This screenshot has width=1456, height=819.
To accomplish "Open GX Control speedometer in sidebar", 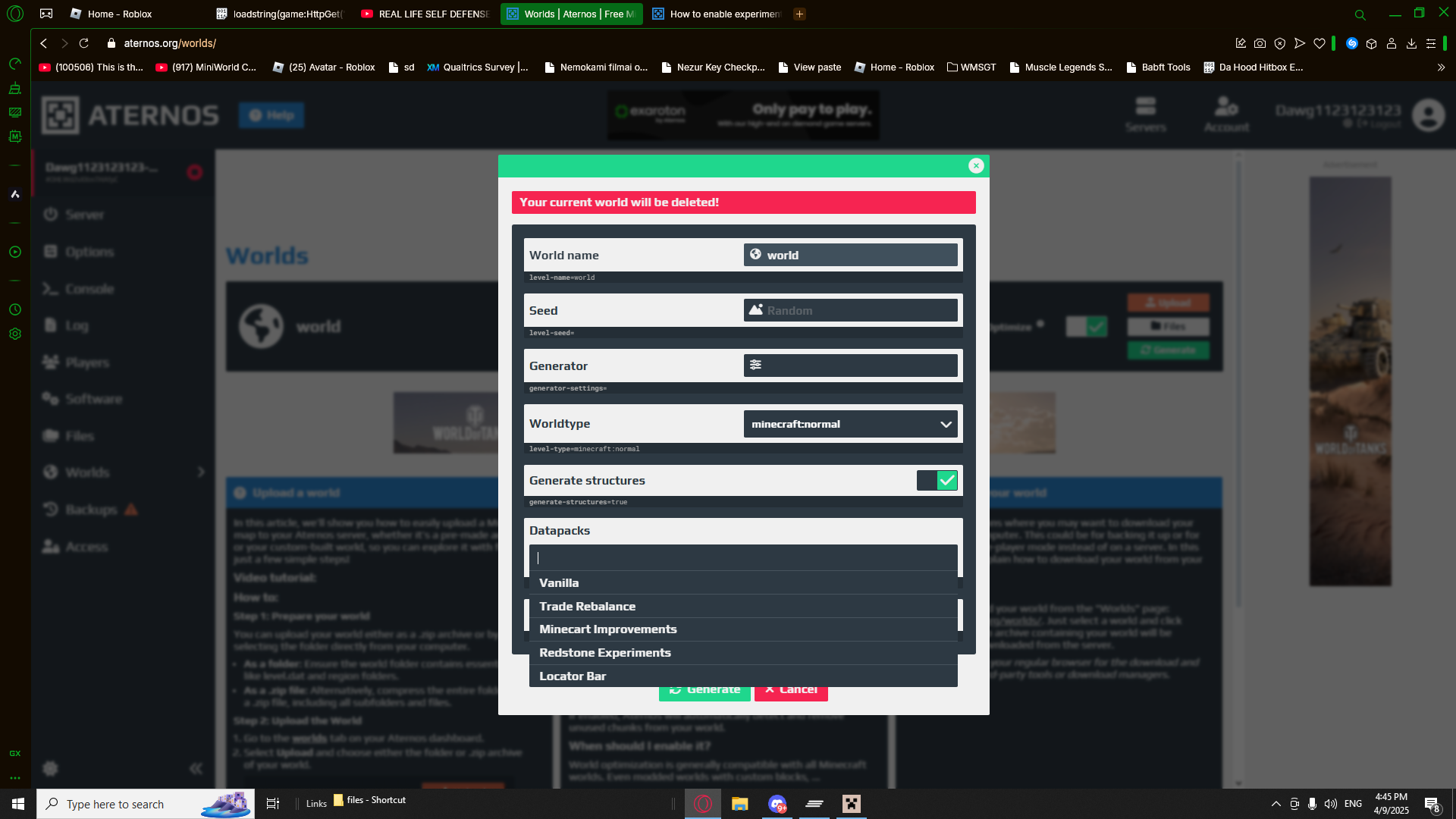I will (x=15, y=64).
